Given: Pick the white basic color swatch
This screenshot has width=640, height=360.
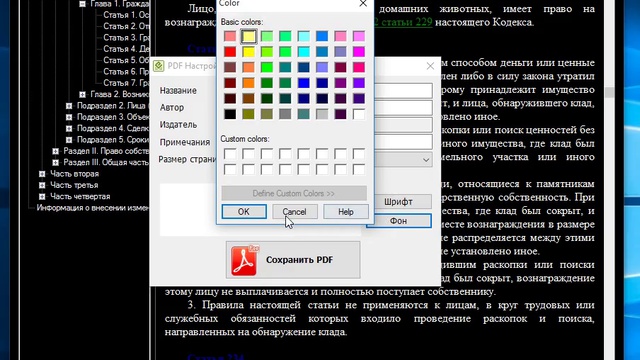Looking at the screenshot, I should tap(359, 114).
